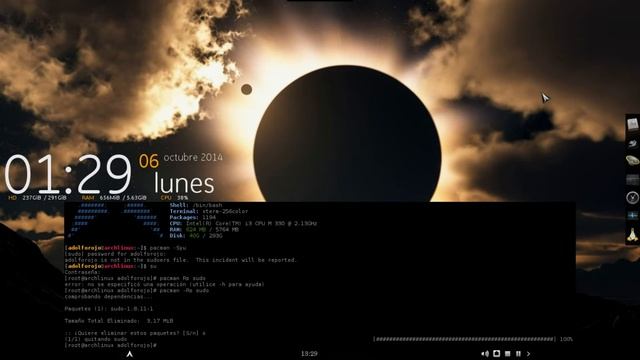Click the 'error: no se especificó una operación' line
This screenshot has height=360, width=640.
click(164, 284)
